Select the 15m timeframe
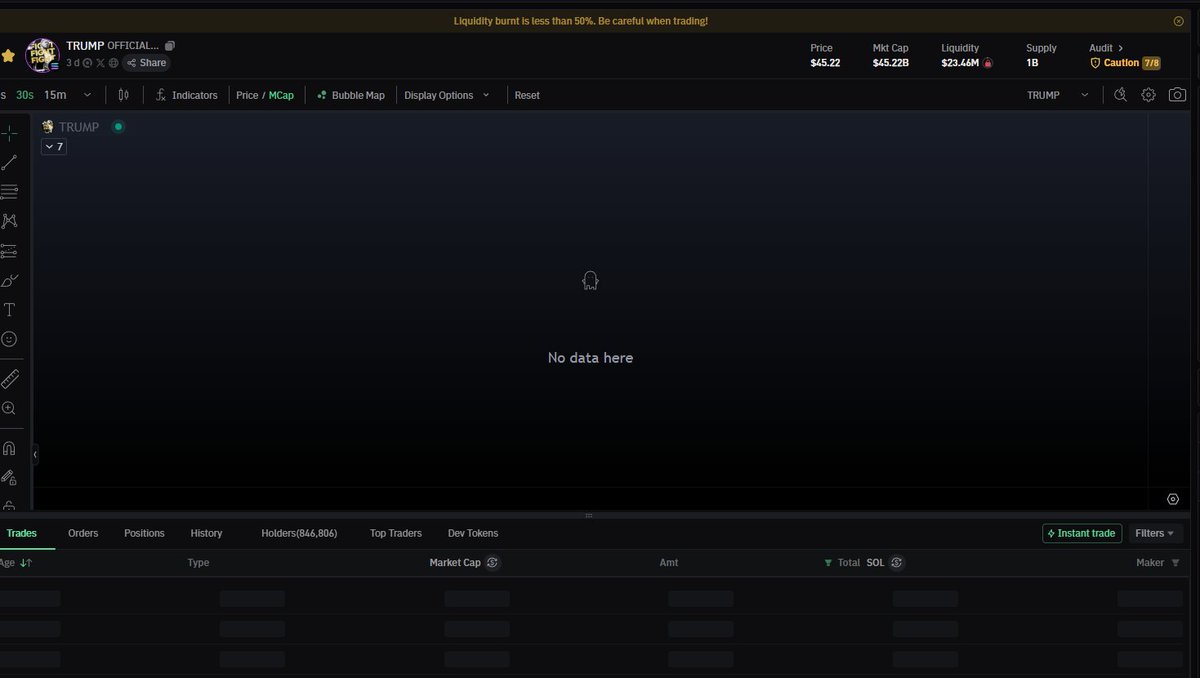The width and height of the screenshot is (1200, 678). tap(55, 95)
